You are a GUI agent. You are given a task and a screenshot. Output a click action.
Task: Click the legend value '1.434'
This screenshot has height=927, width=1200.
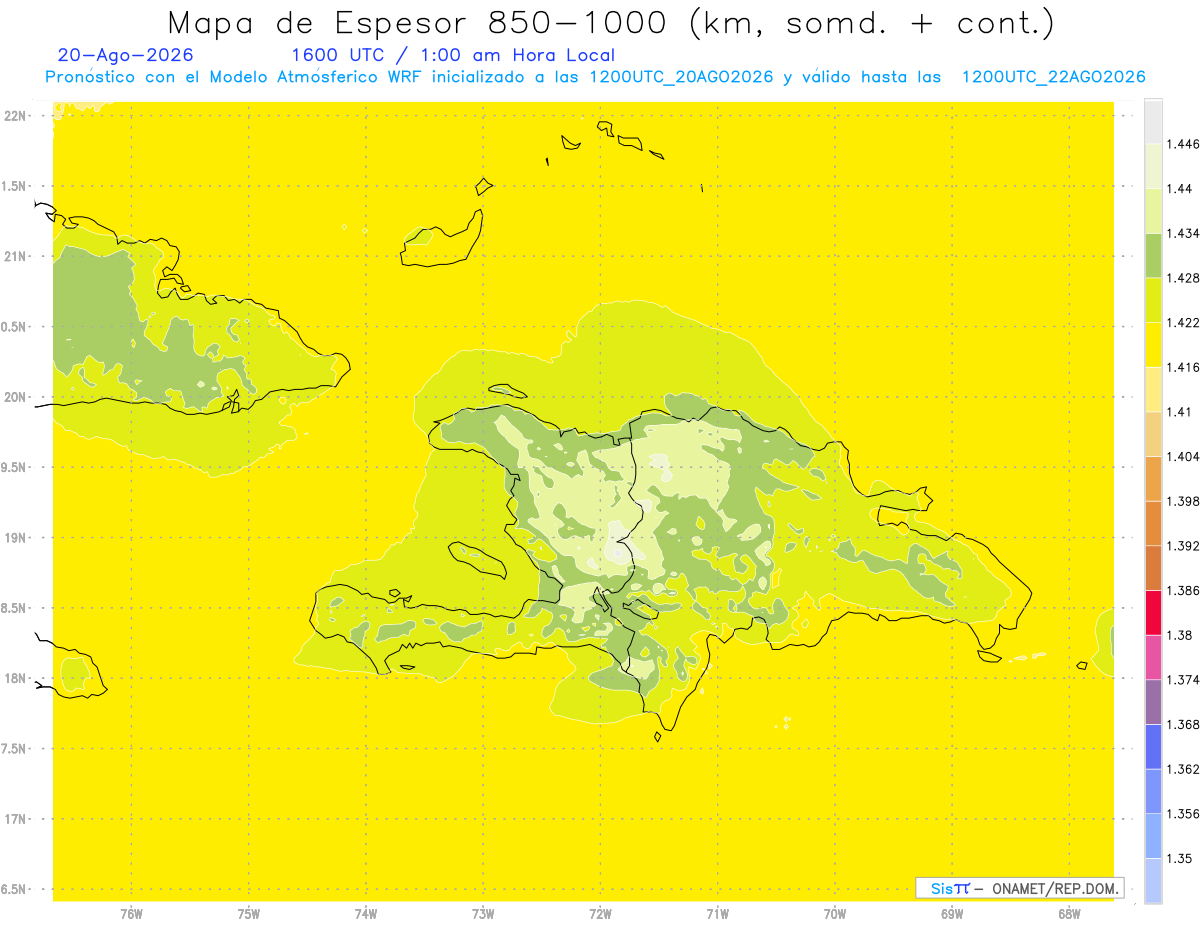point(1184,233)
